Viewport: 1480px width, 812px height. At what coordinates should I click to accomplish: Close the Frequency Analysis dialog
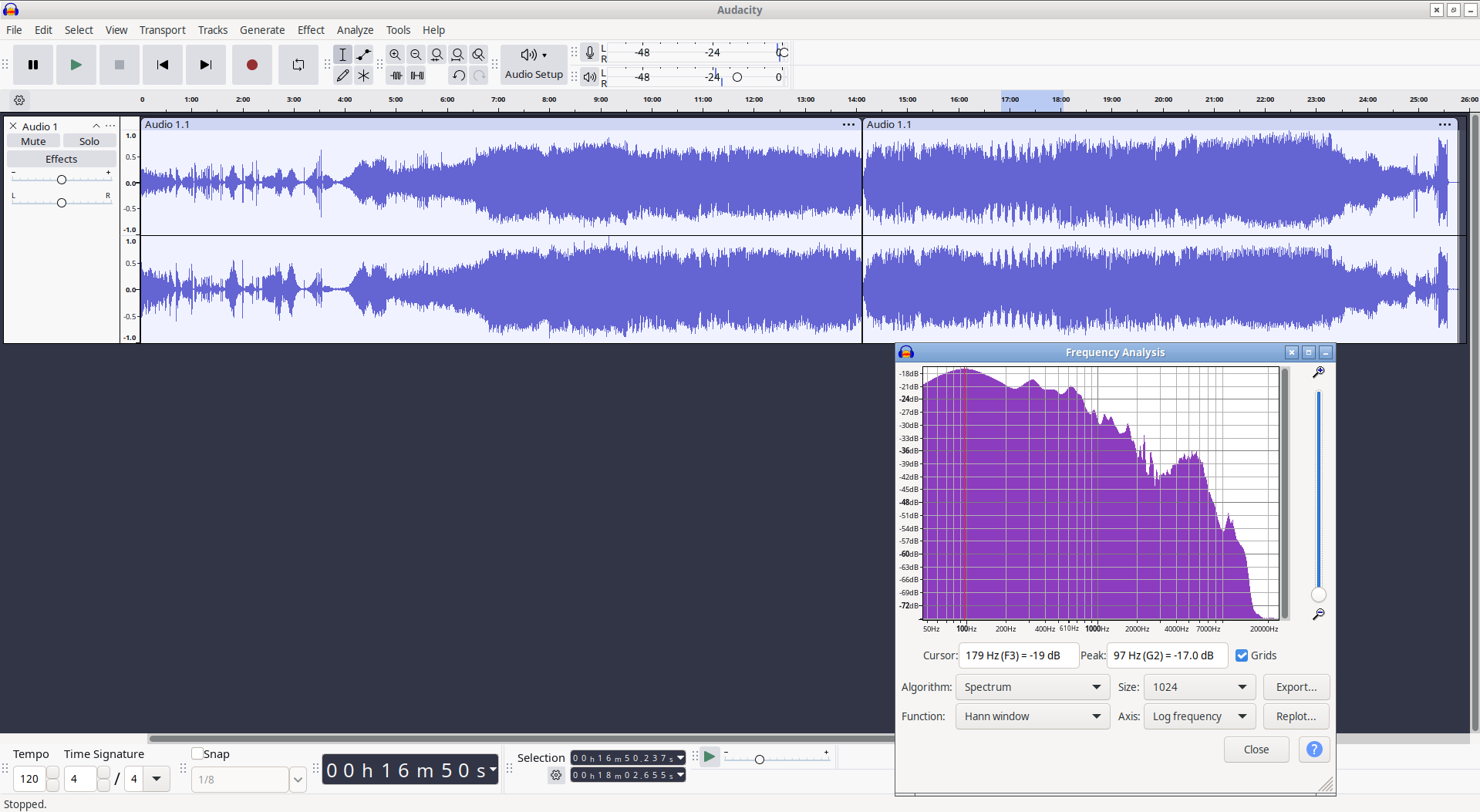click(x=1256, y=750)
